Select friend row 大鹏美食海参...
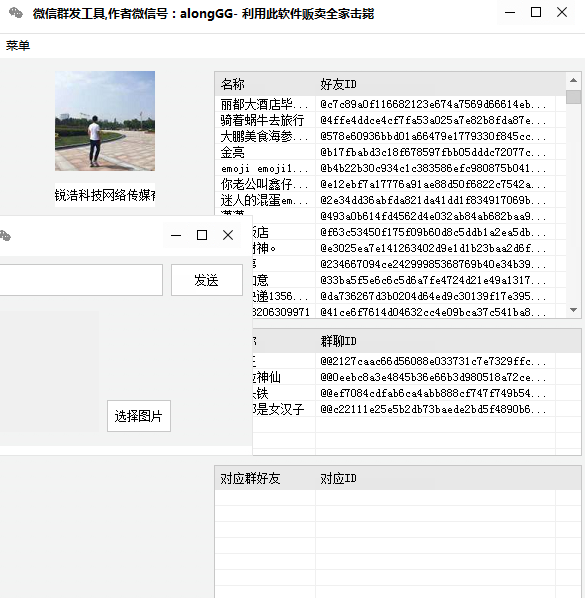 tap(264, 136)
